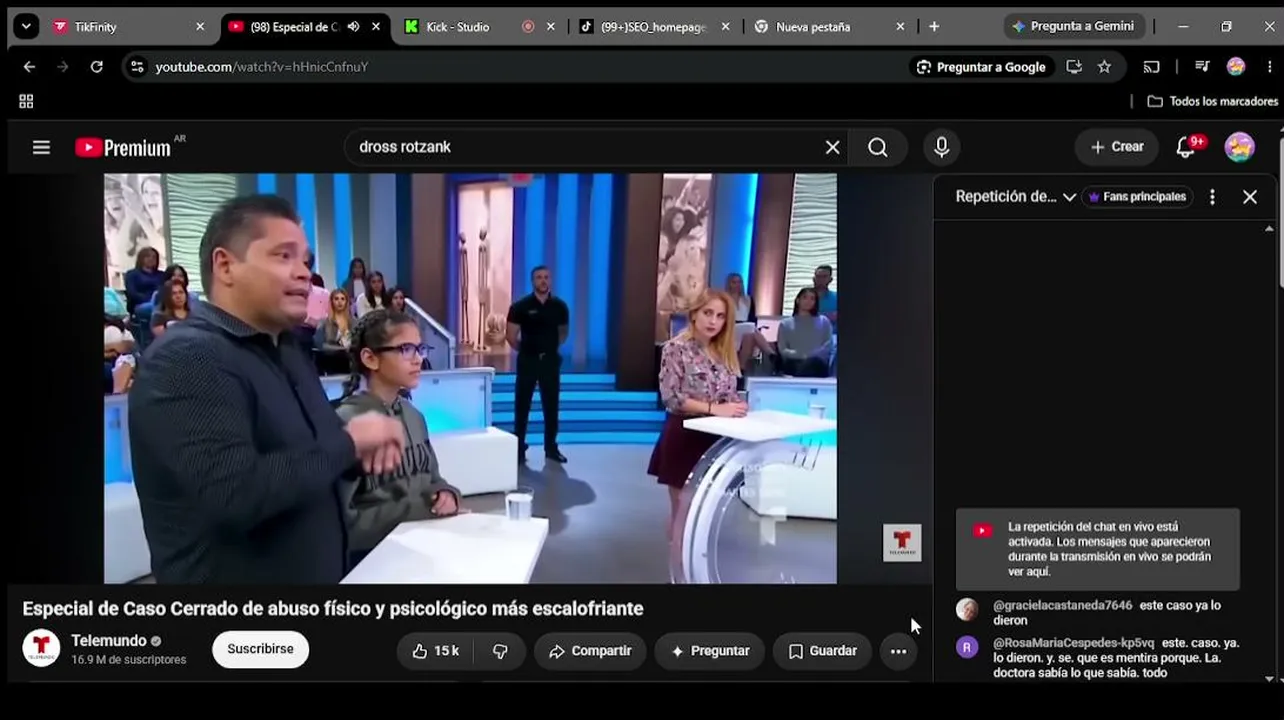Screen dimensions: 1284x720
Task: Go forward to the next page
Action: (x=62, y=67)
